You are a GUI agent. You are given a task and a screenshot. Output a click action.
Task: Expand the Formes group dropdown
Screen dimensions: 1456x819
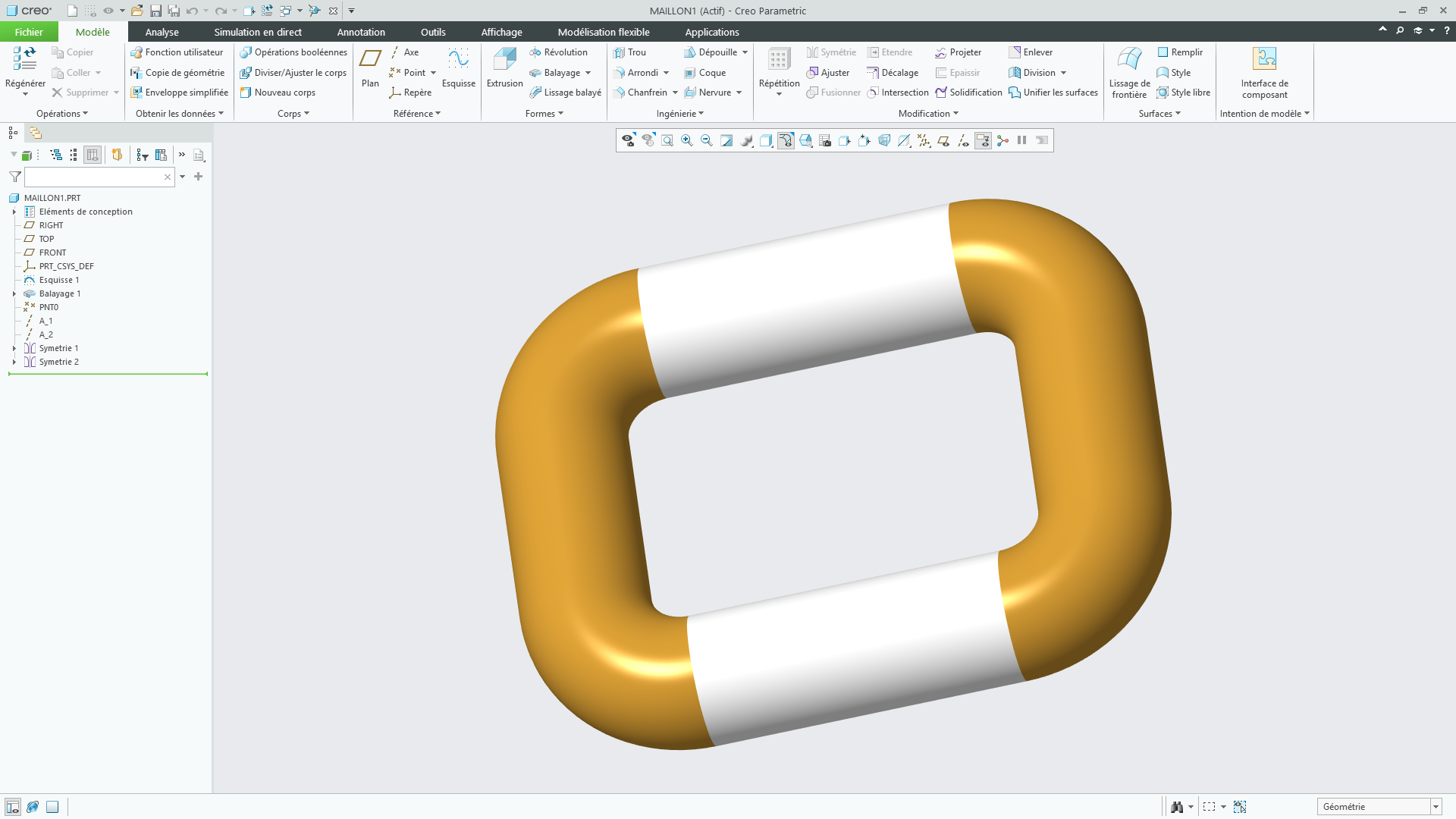[544, 114]
